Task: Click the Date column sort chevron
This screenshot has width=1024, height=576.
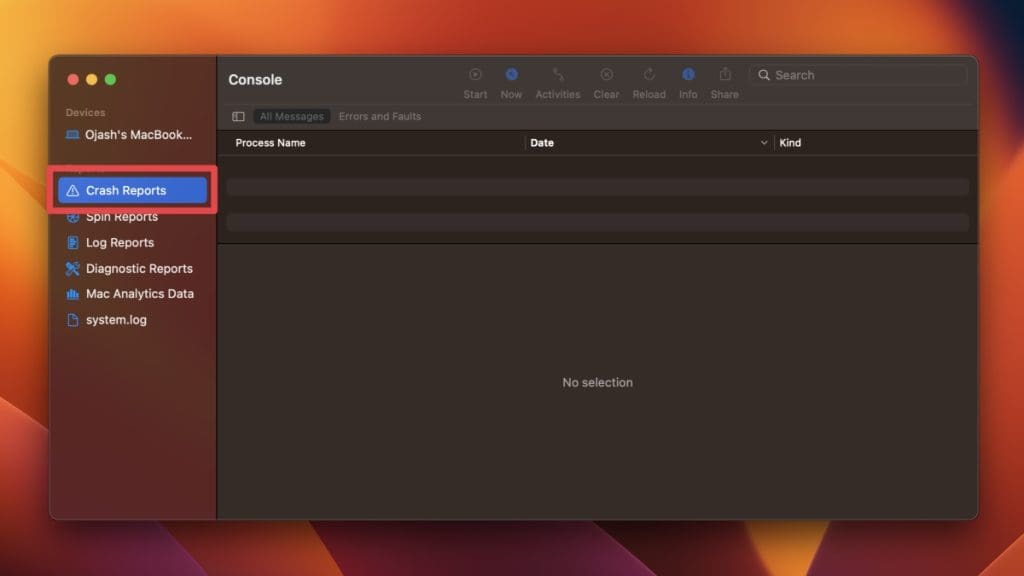Action: (x=765, y=143)
